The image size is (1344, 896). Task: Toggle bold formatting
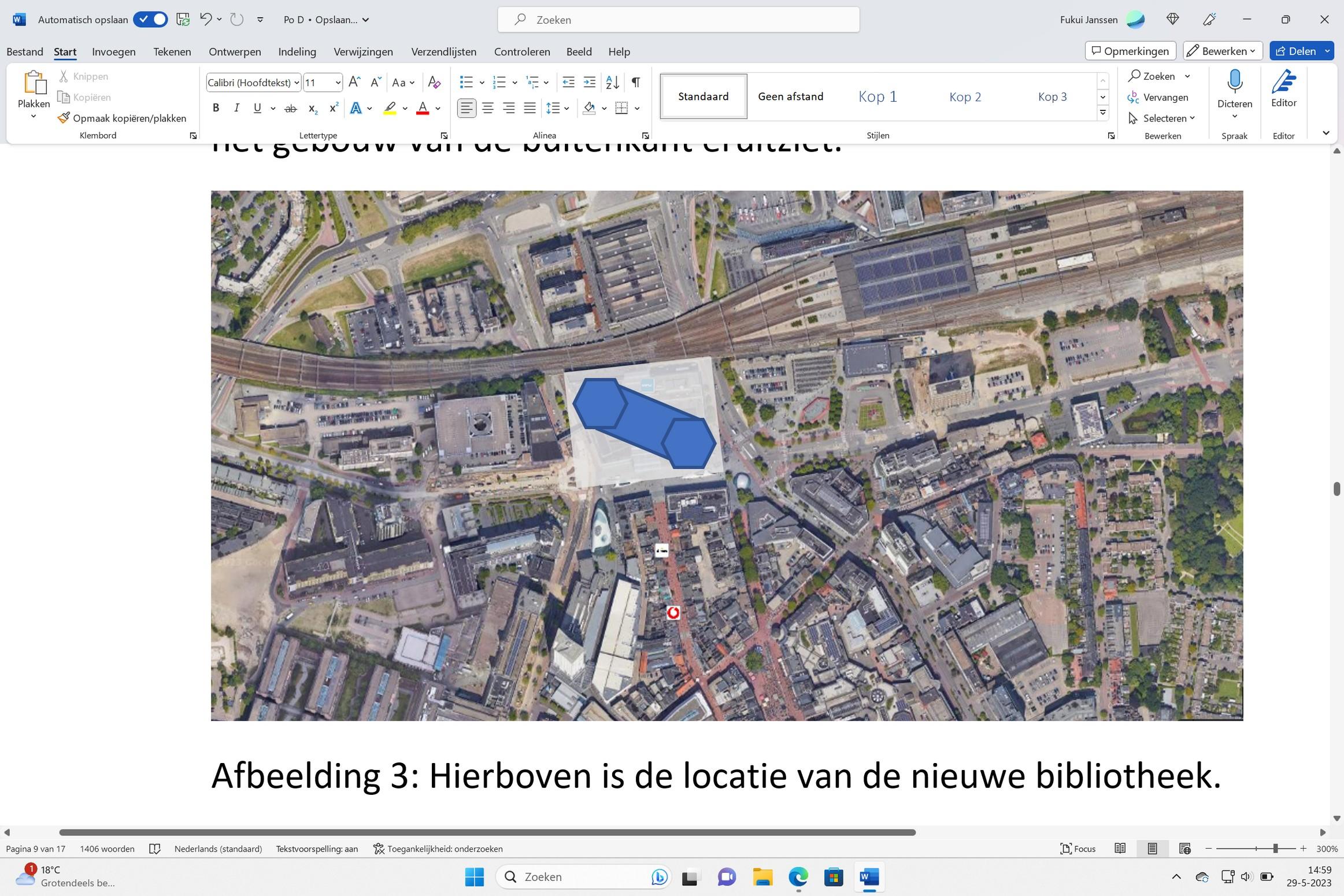point(216,108)
